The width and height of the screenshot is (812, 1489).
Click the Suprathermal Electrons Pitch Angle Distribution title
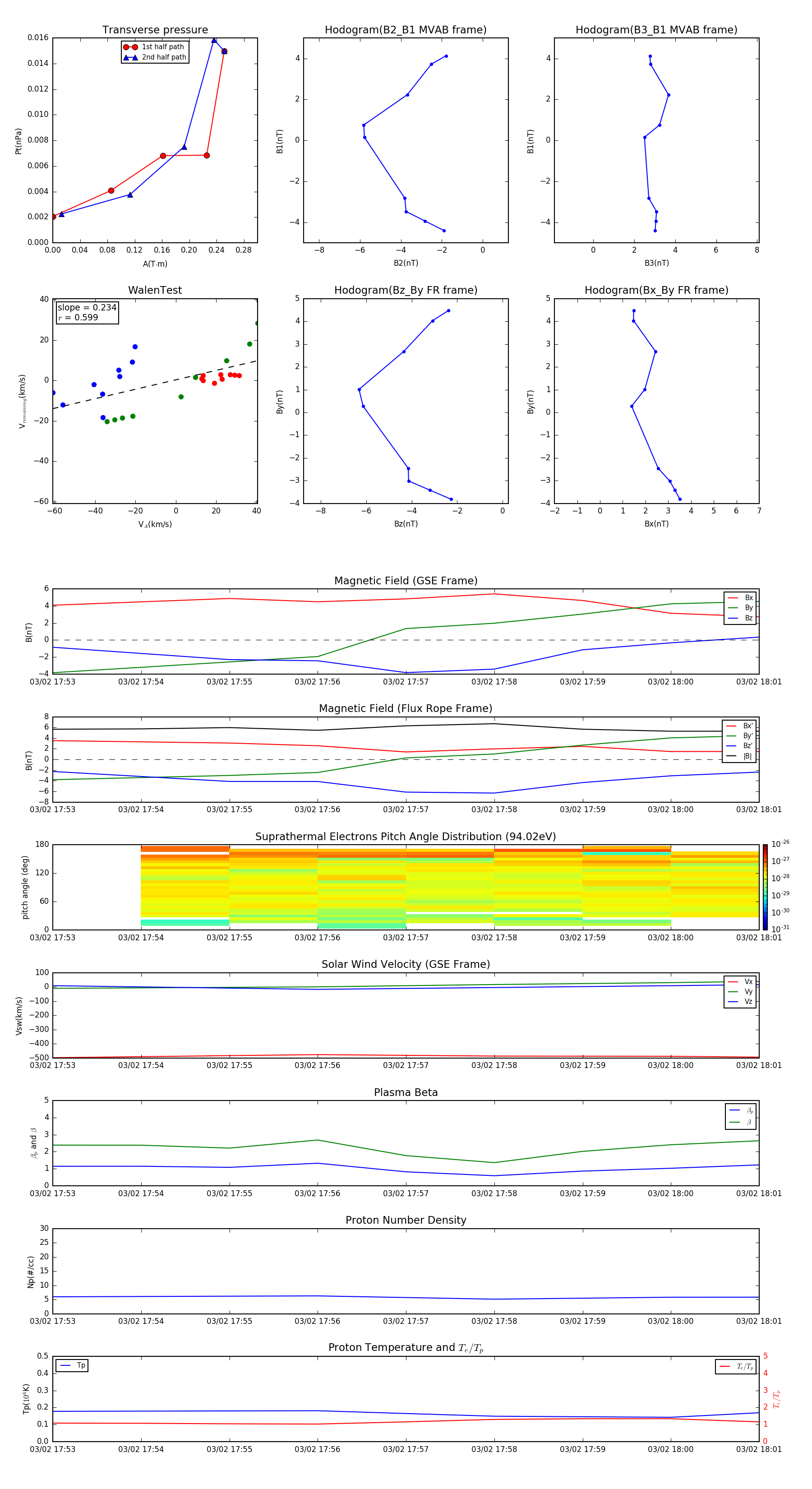(406, 837)
